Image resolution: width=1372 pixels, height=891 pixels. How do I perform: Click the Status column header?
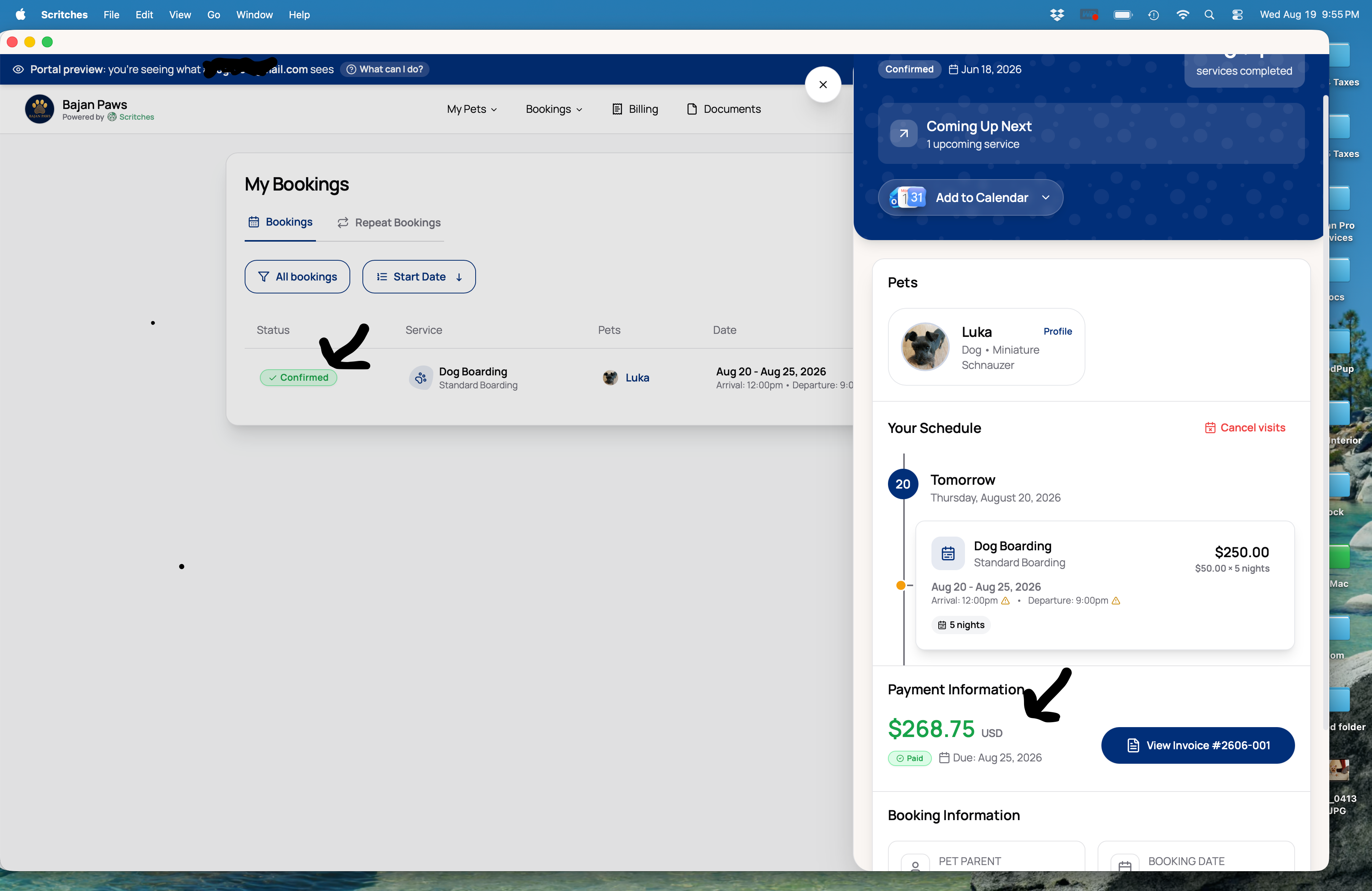273,330
